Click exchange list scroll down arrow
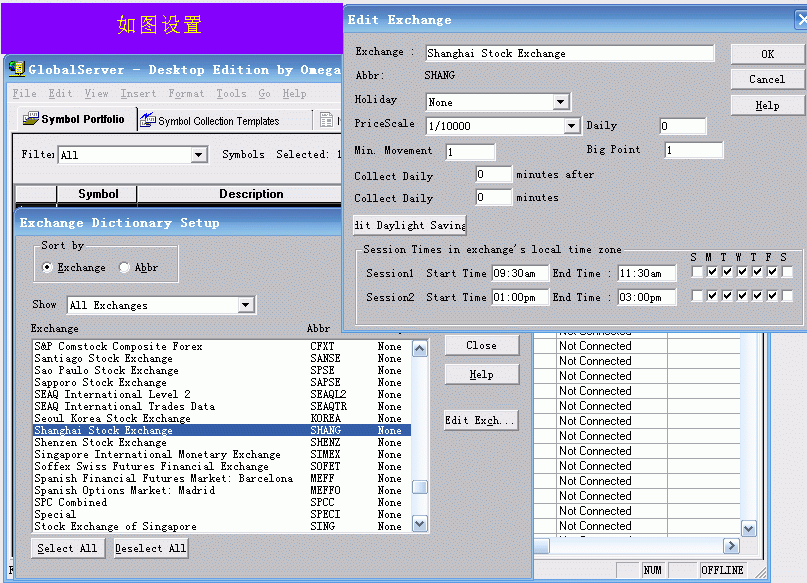This screenshot has width=807, height=583. (x=420, y=524)
